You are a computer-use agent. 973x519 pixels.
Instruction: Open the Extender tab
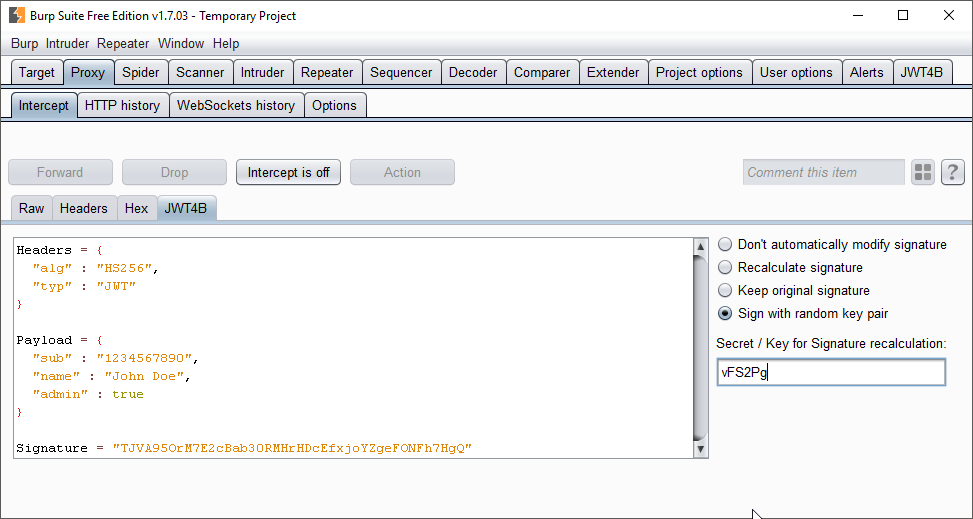(x=613, y=72)
